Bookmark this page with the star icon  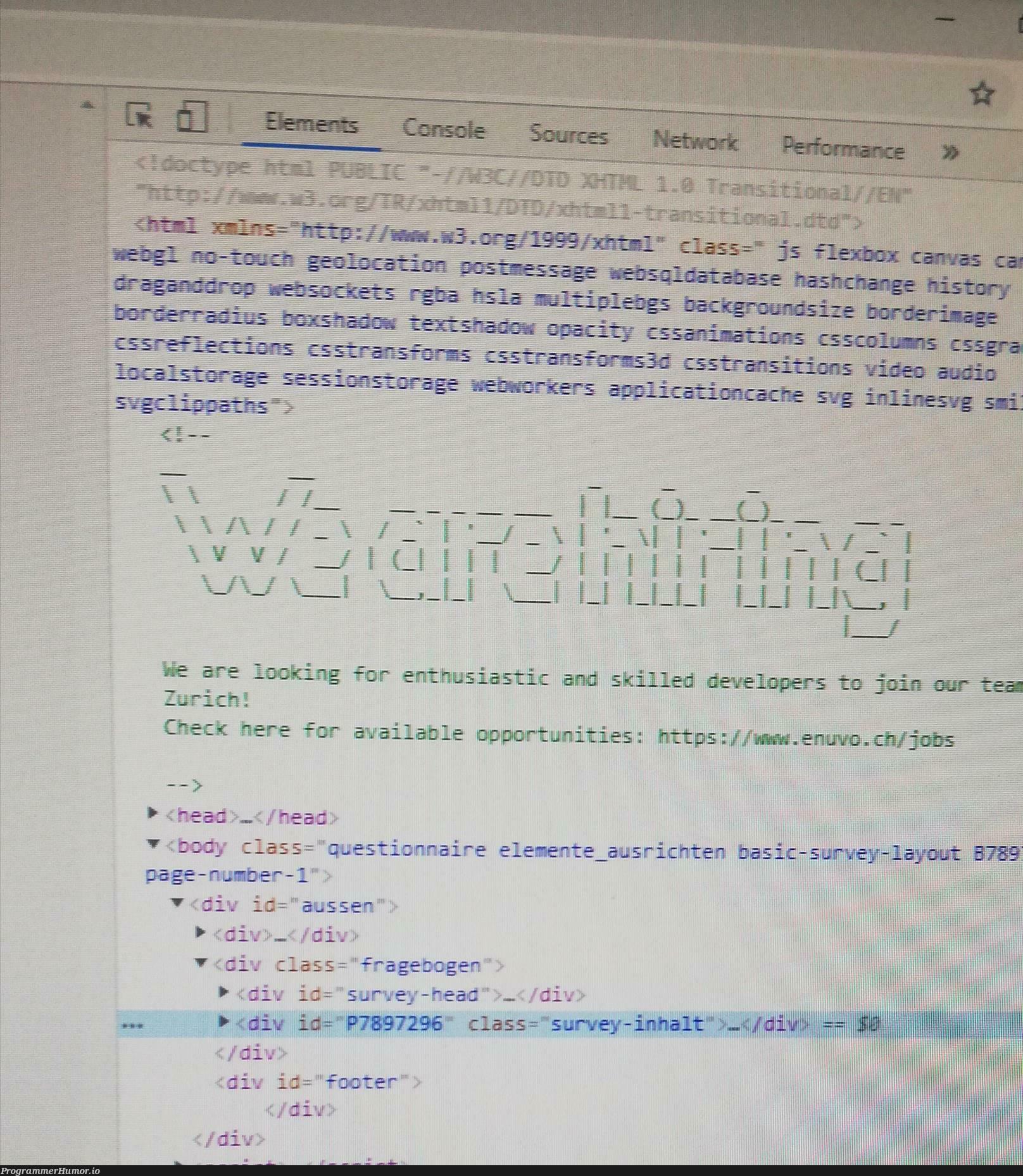982,94
